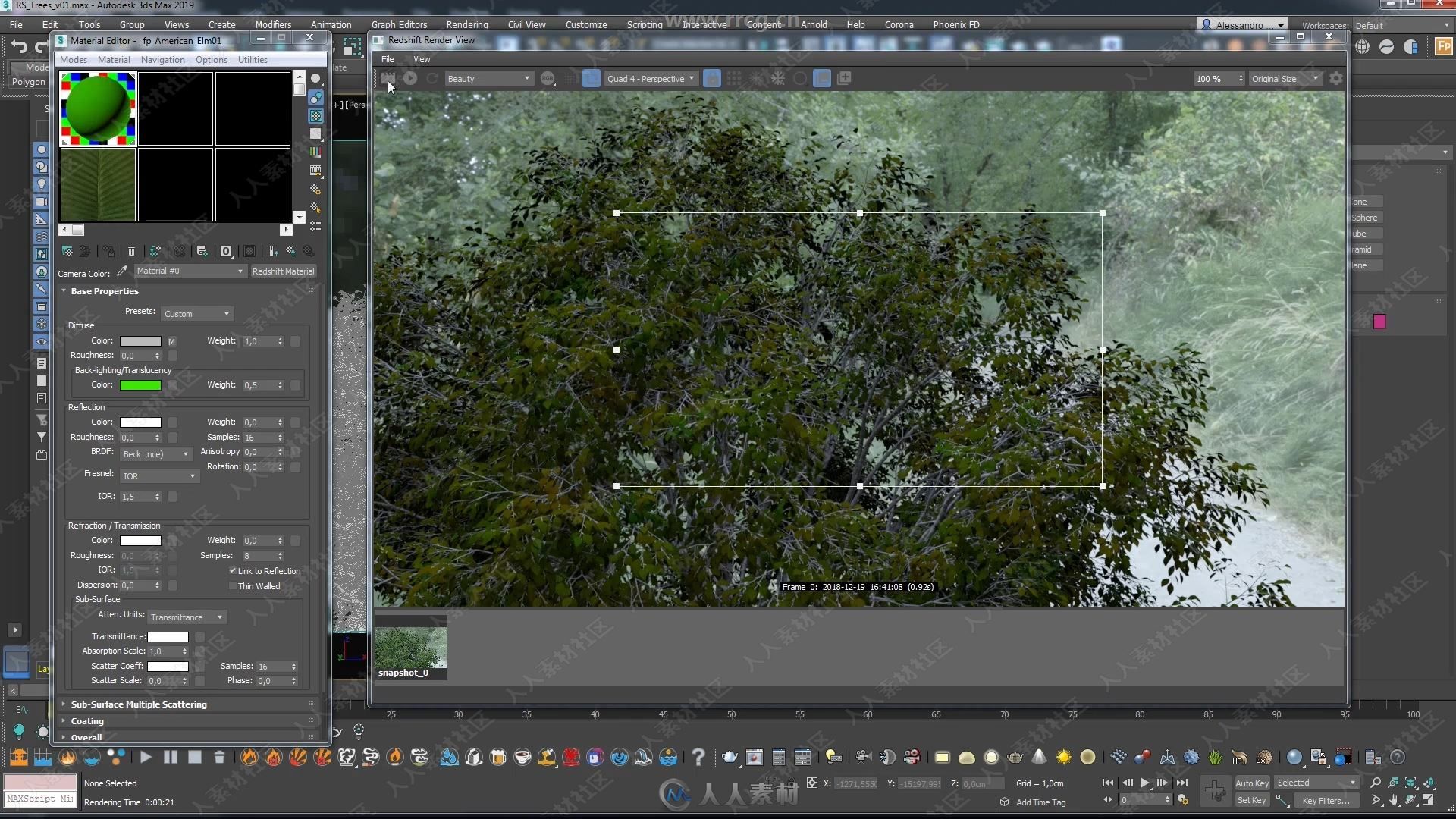Click Key Filters button

tap(1326, 800)
